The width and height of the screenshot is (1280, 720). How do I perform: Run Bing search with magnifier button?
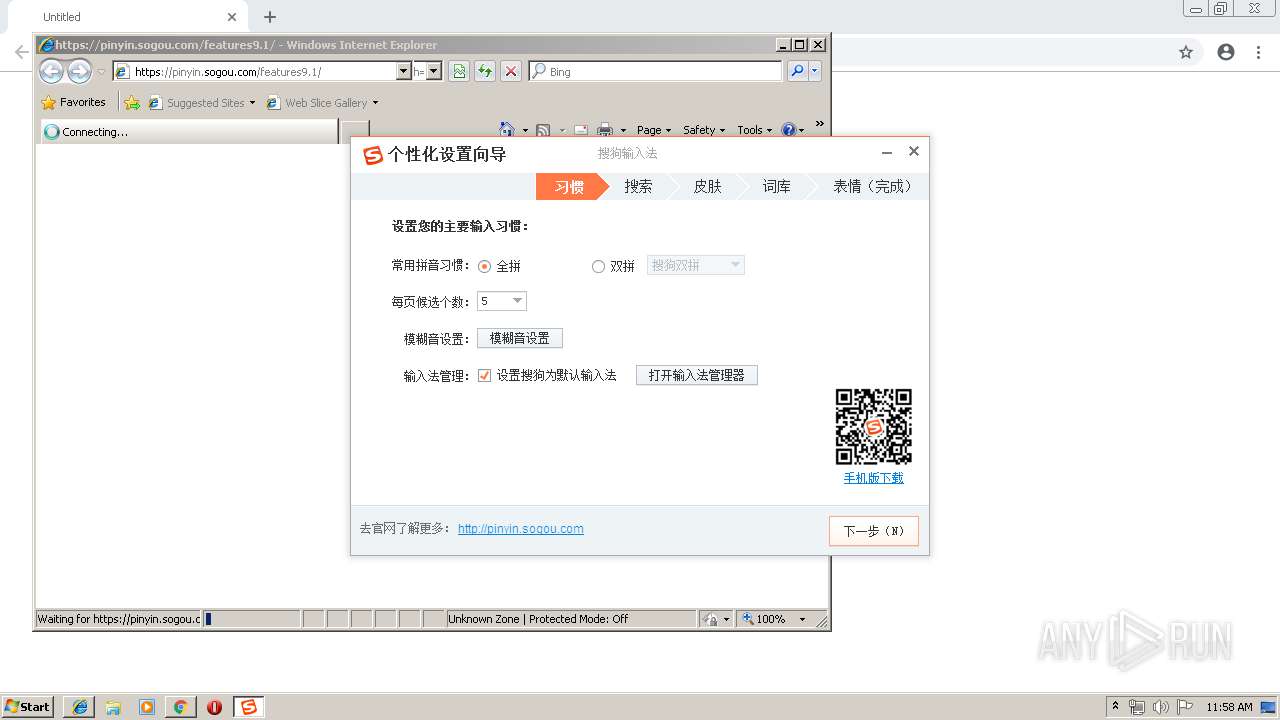pos(796,71)
